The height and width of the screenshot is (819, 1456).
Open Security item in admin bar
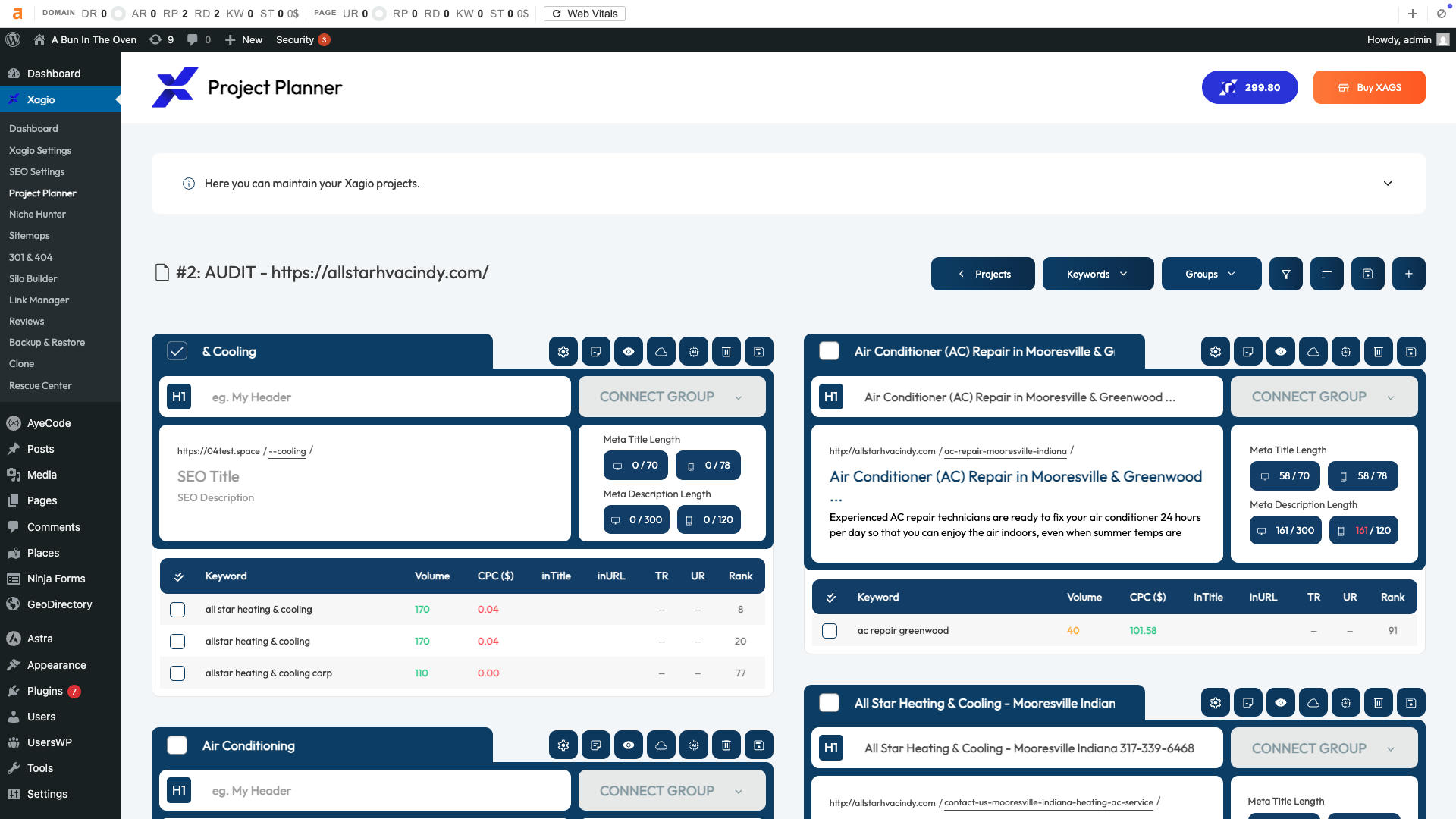tap(303, 39)
